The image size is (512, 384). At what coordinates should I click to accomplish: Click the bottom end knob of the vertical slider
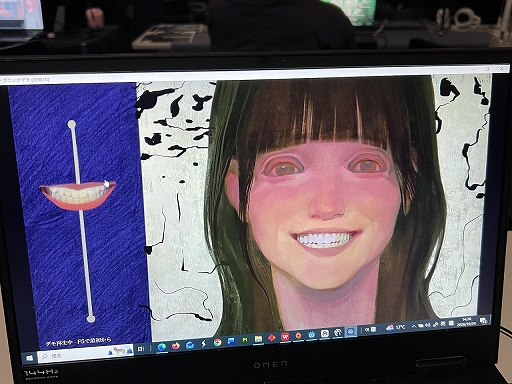tap(91, 319)
